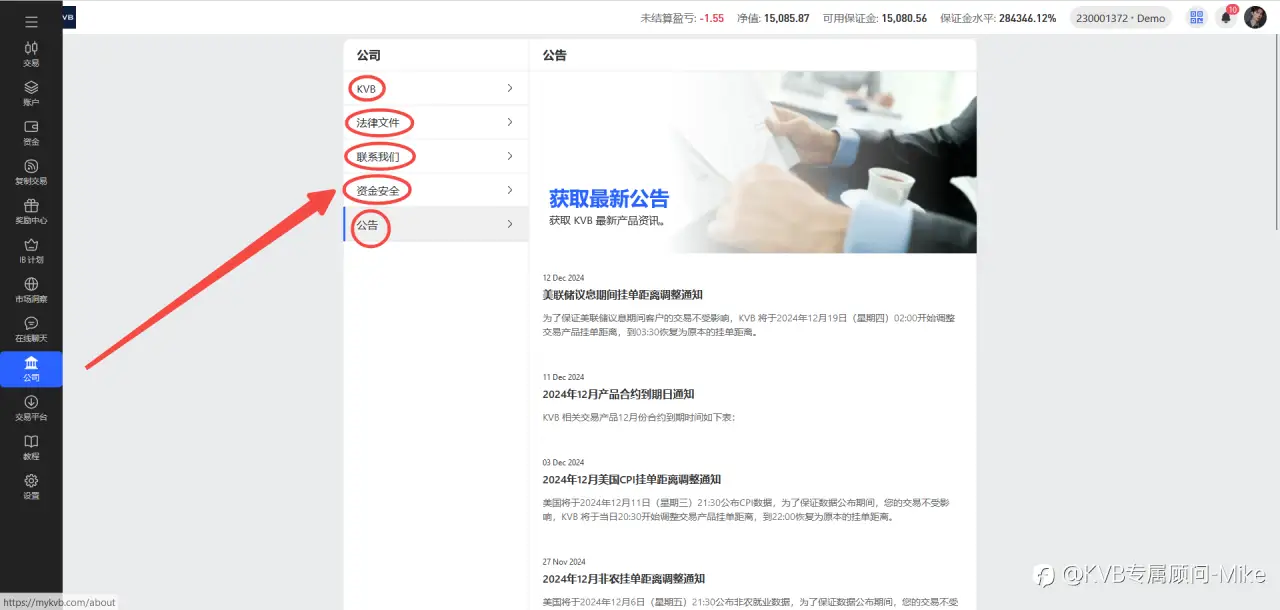Viewport: 1280px width, 610px height.
Task: Open the hamburger menu icon
Action: [31, 21]
